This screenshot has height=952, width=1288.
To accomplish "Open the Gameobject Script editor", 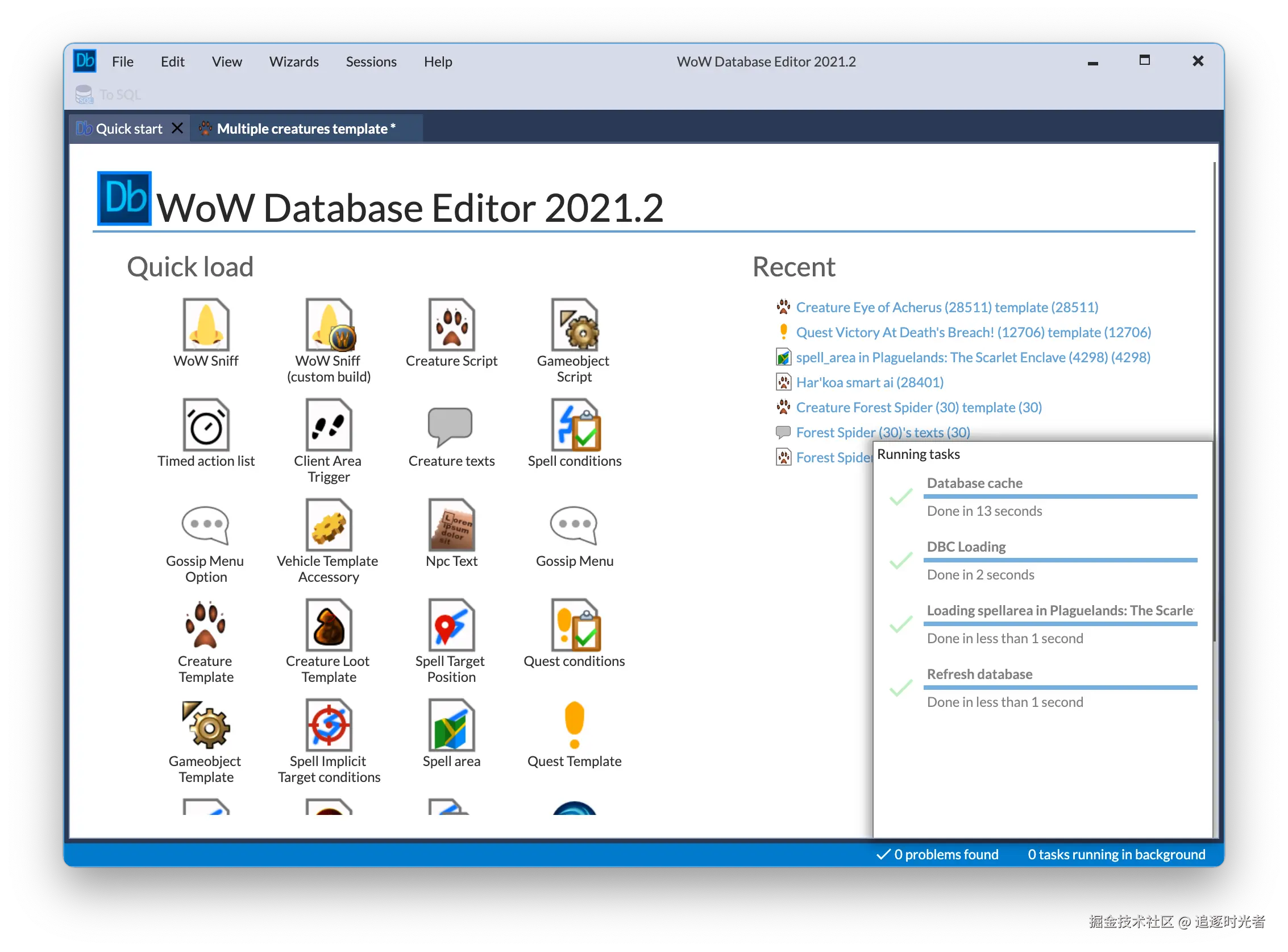I will click(x=574, y=341).
